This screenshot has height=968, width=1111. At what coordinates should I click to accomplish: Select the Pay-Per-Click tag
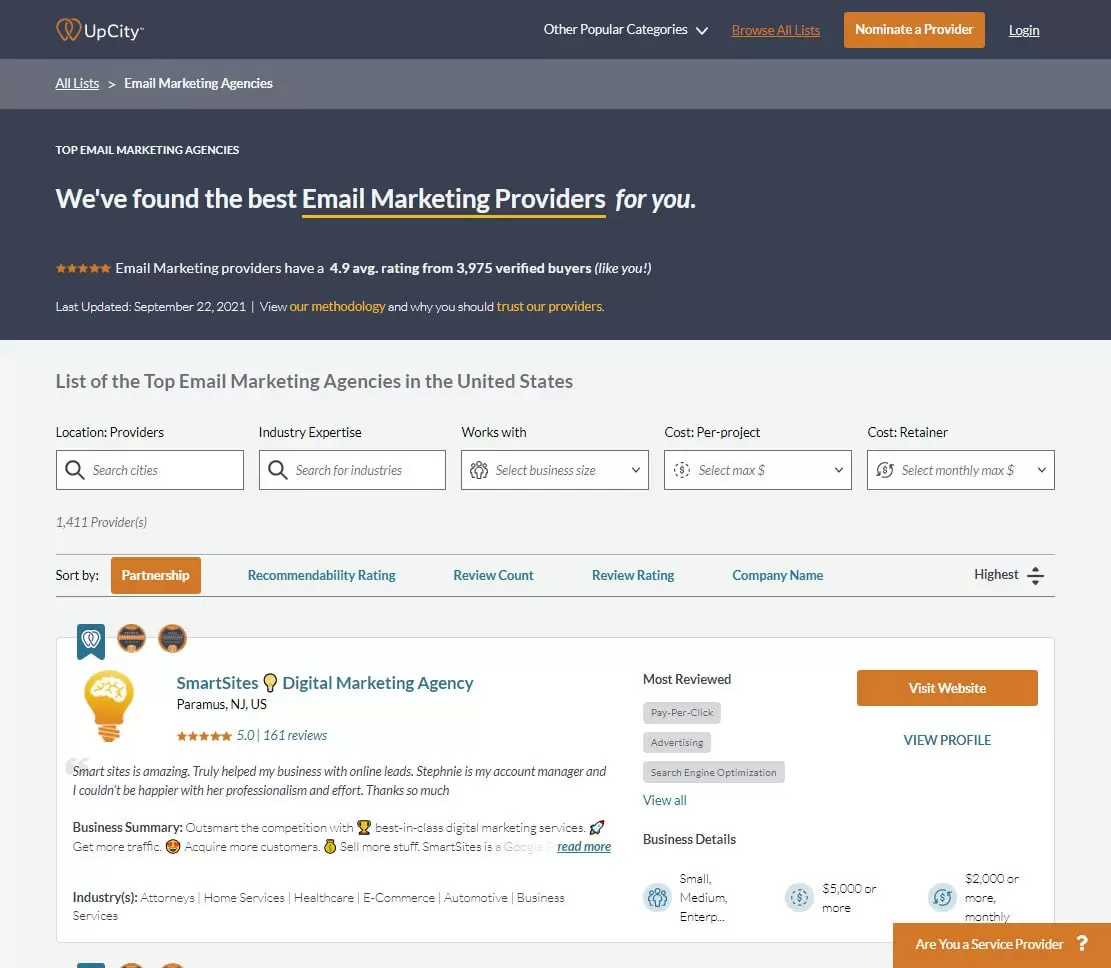pos(682,713)
